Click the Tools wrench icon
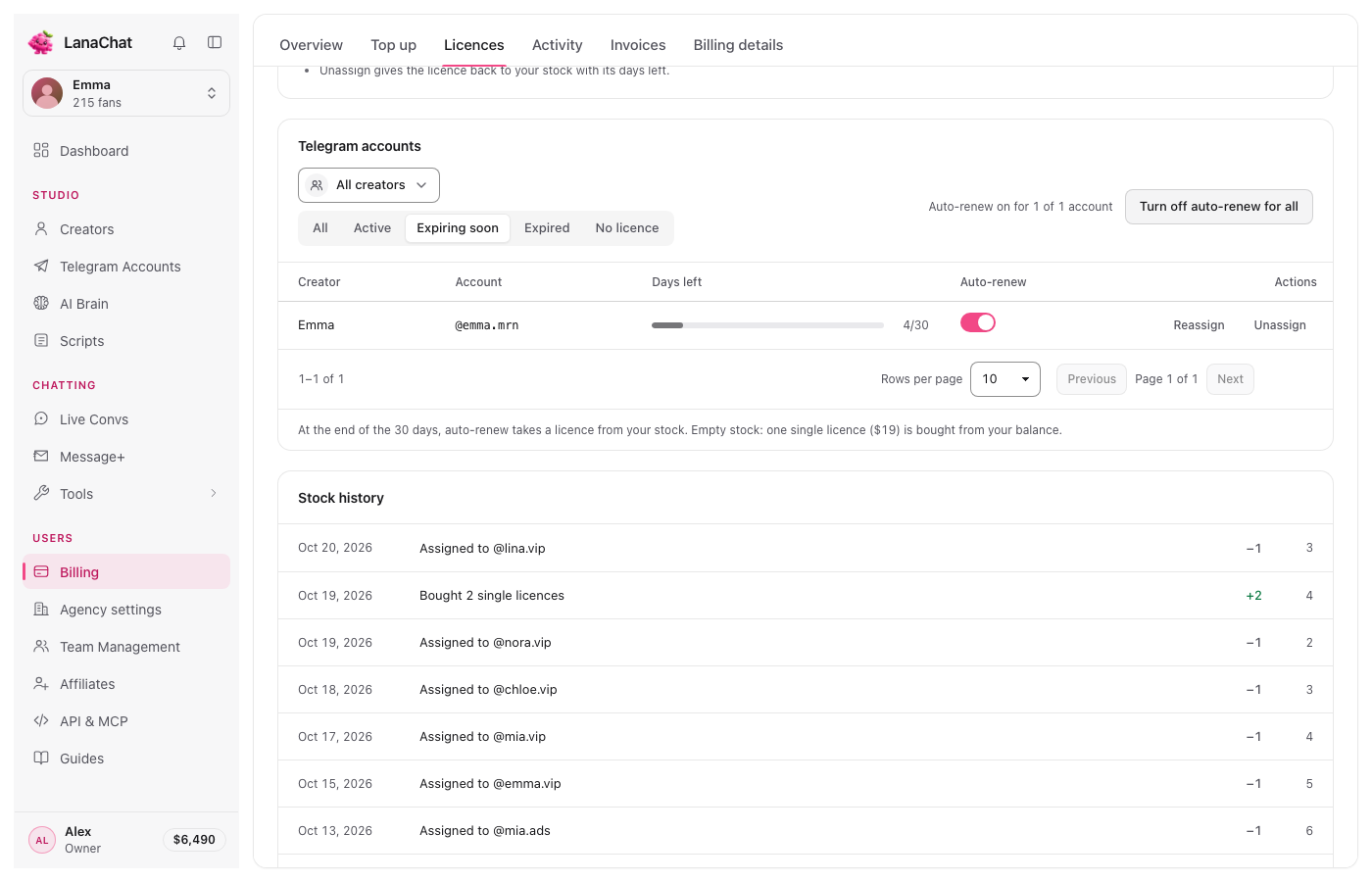This screenshot has width=1372, height=882. [x=41, y=493]
